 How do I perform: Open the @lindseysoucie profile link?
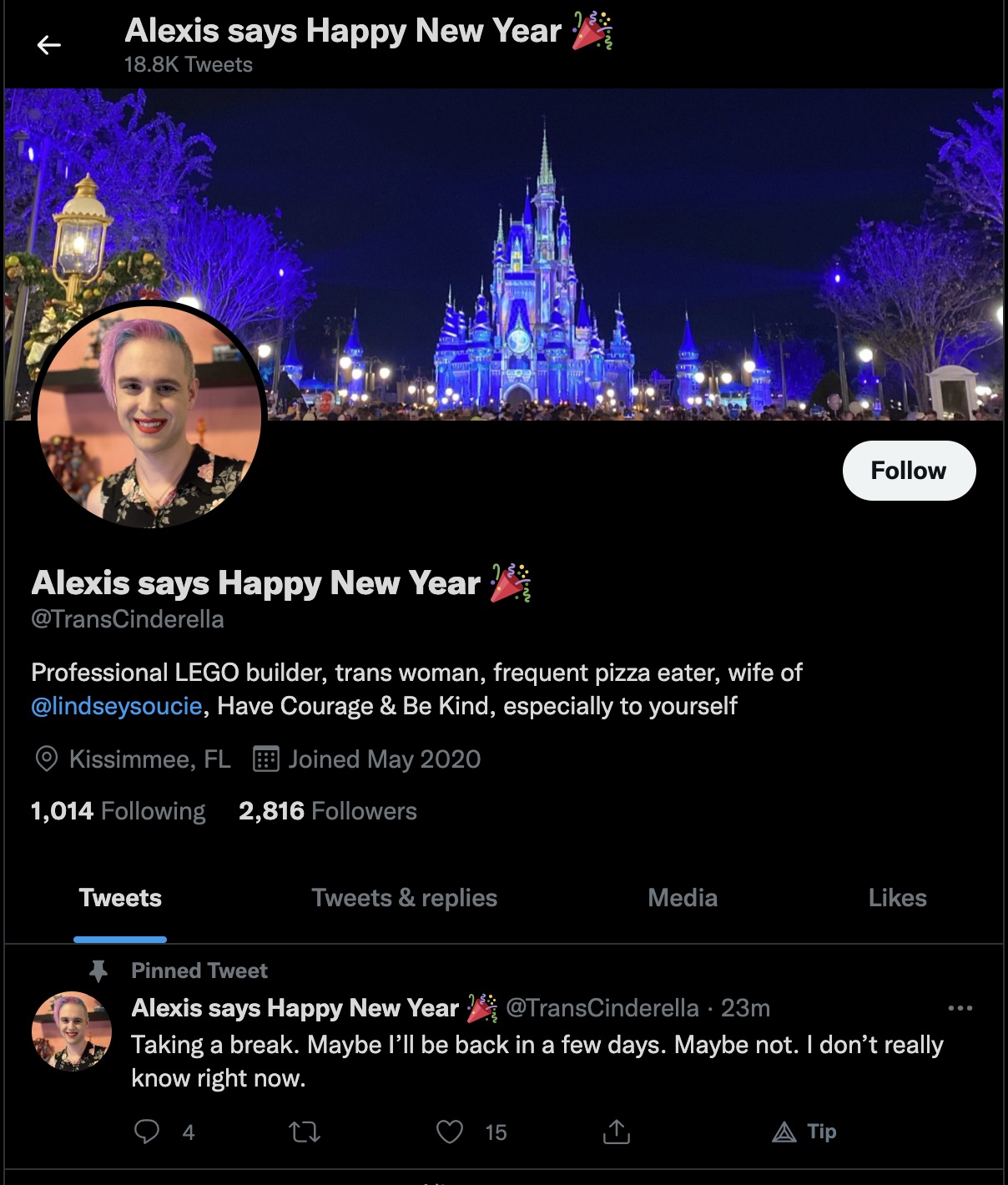[x=117, y=706]
